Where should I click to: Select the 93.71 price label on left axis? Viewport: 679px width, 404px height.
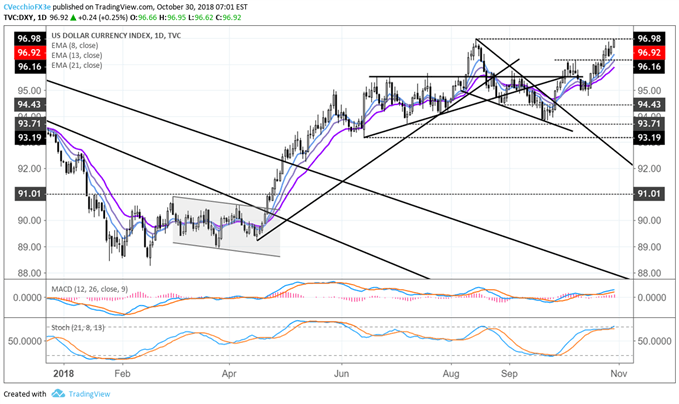coord(30,124)
